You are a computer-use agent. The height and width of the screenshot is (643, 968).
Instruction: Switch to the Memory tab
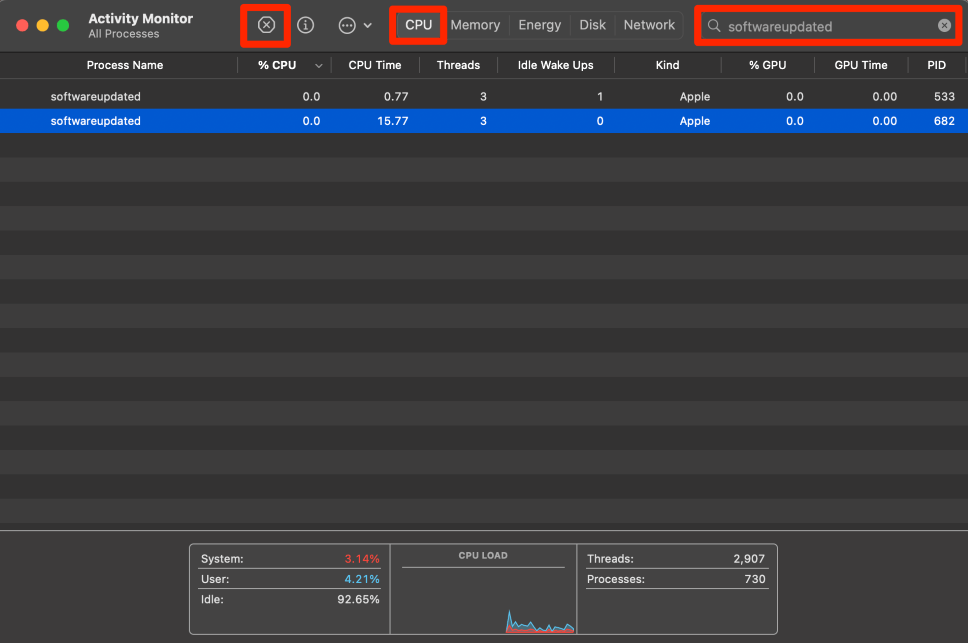pyautogui.click(x=475, y=25)
